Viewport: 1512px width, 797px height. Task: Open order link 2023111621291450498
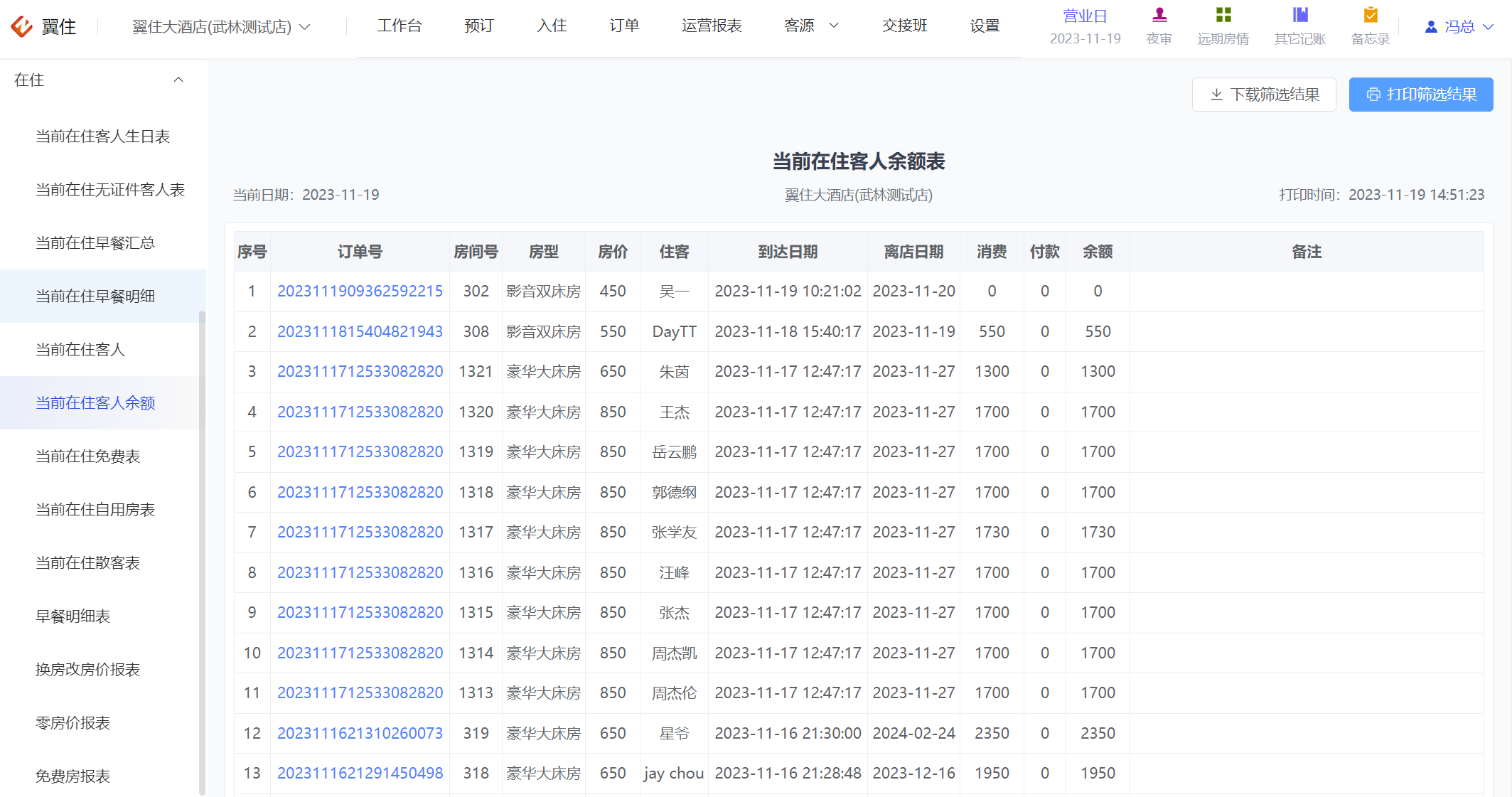(x=360, y=774)
